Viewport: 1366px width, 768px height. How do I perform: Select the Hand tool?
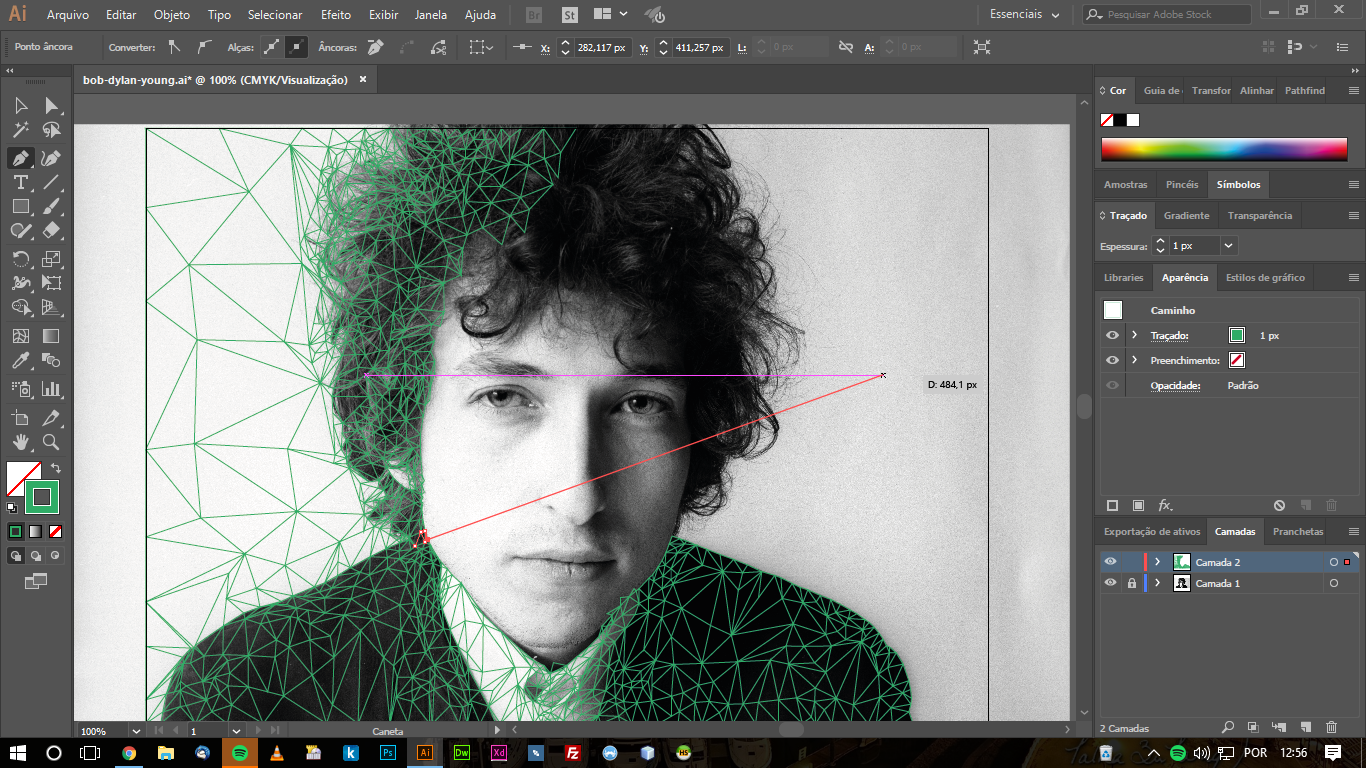point(20,442)
